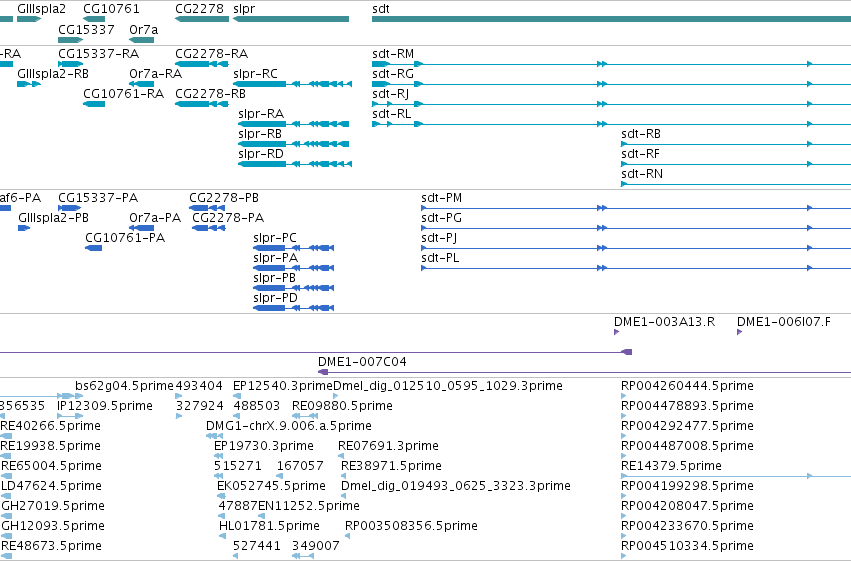Screen dimensions: 851x561
Task: Select the DME1-006I07.F marker
Action: pyautogui.click(x=739, y=332)
